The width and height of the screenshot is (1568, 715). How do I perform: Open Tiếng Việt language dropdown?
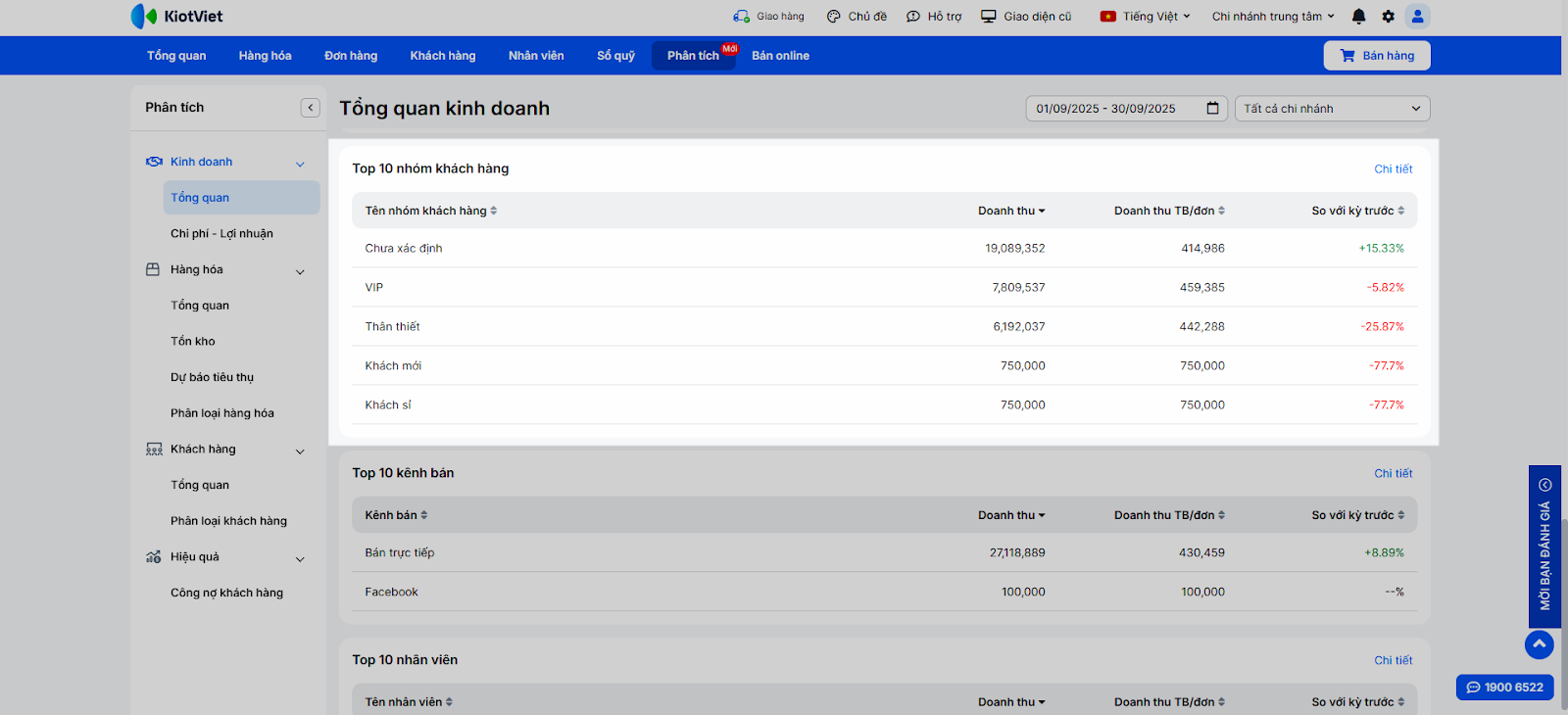click(x=1145, y=17)
